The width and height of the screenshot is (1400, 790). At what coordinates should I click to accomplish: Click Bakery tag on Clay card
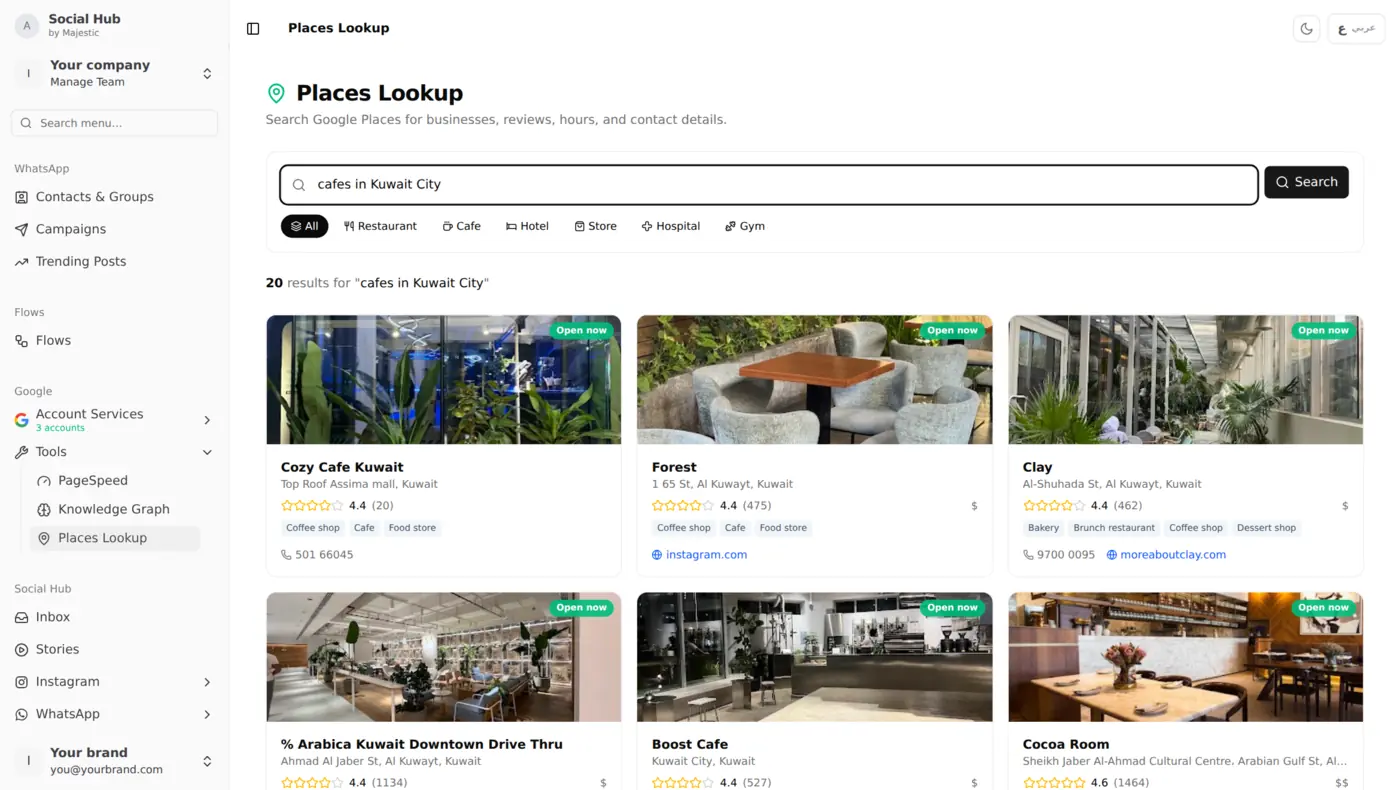click(x=1043, y=528)
